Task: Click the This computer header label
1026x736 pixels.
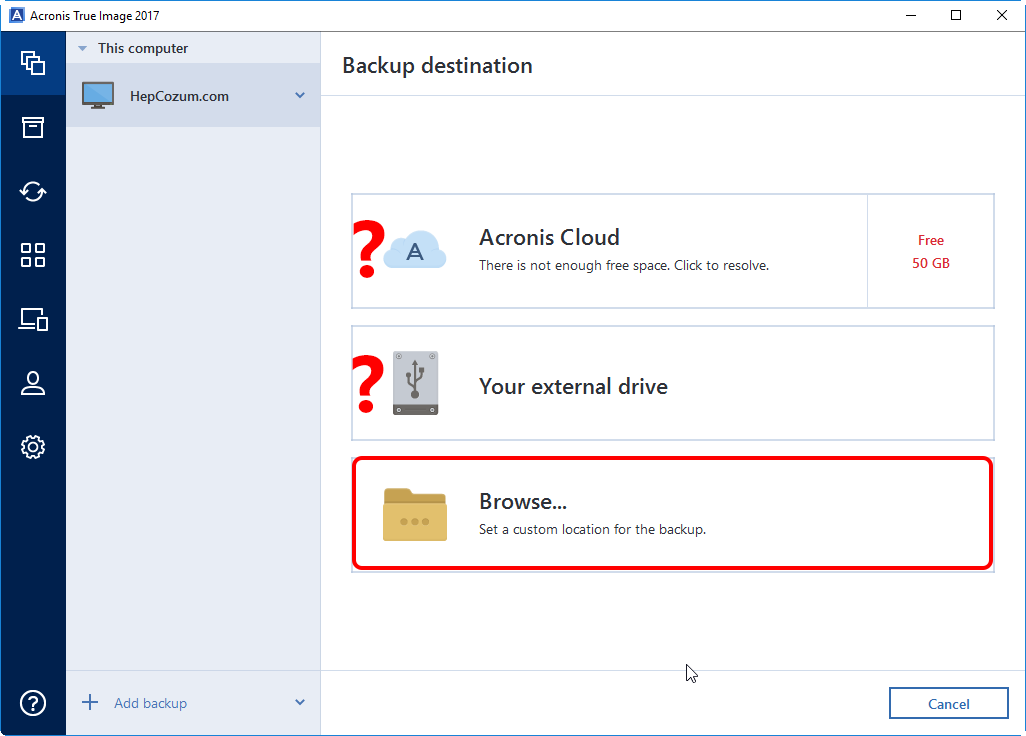Action: [143, 48]
